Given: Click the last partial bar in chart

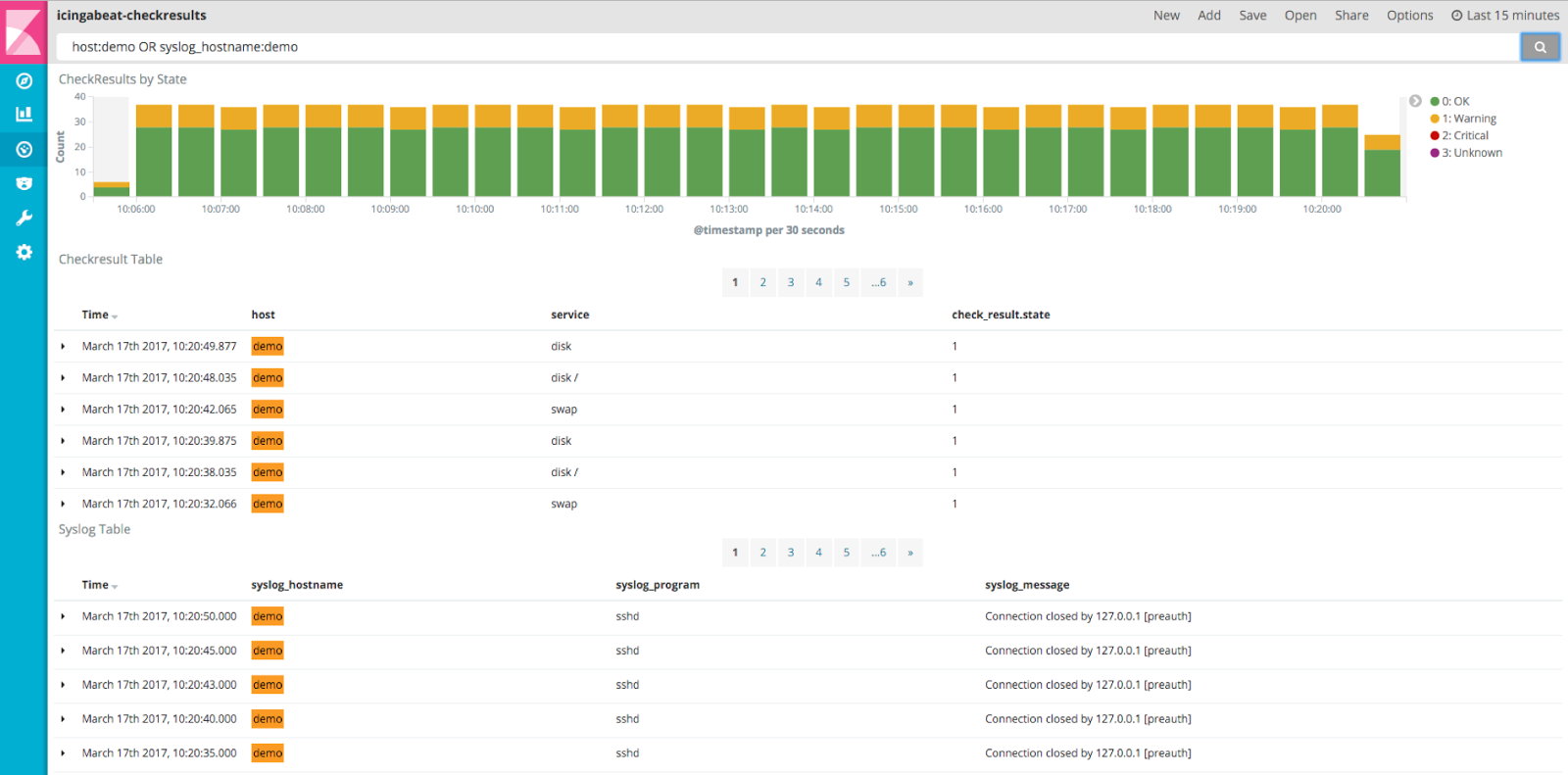Looking at the screenshot, I should [x=1382, y=166].
